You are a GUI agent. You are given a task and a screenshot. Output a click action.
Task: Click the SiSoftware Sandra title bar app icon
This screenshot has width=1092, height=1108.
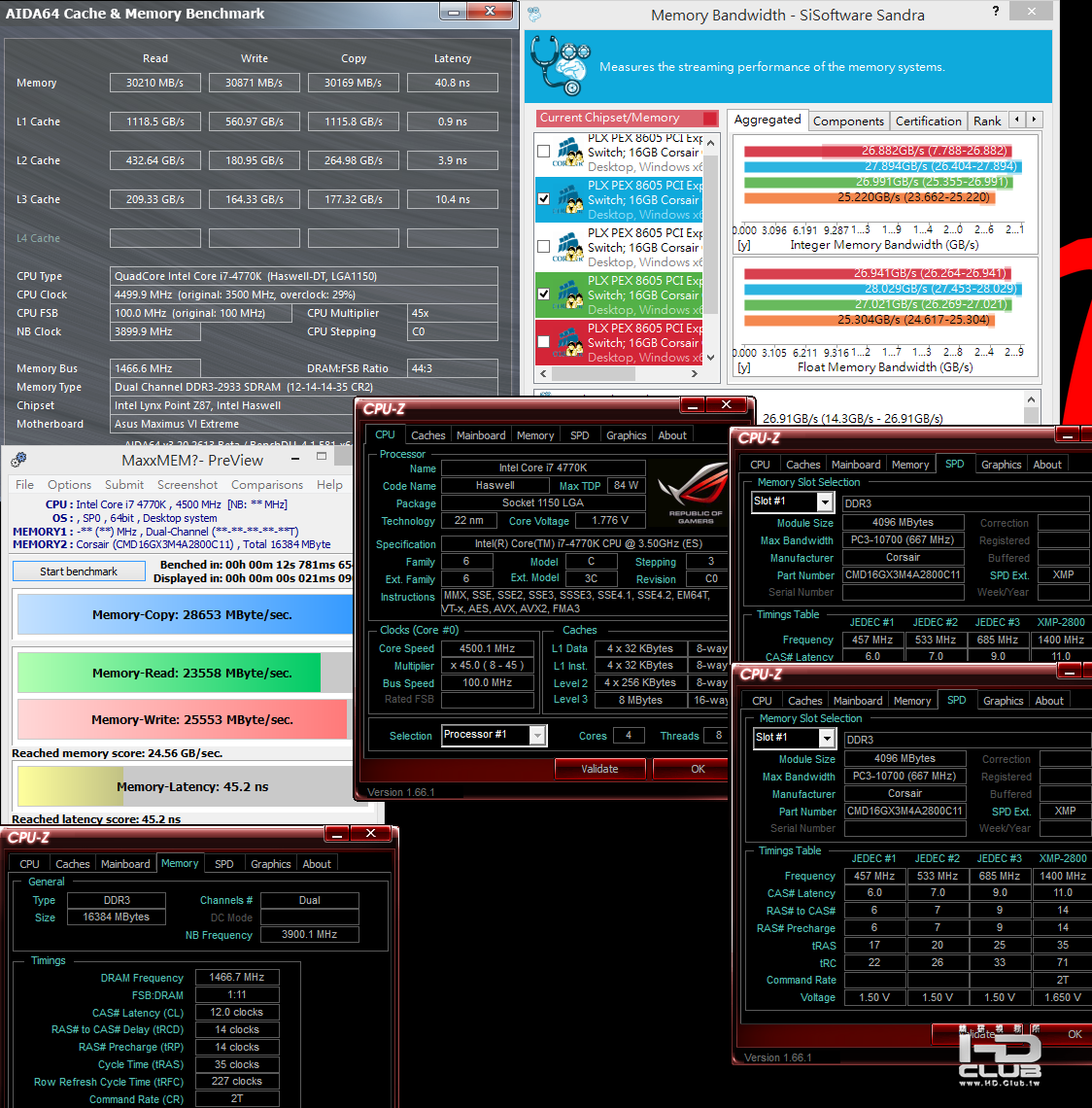[534, 14]
